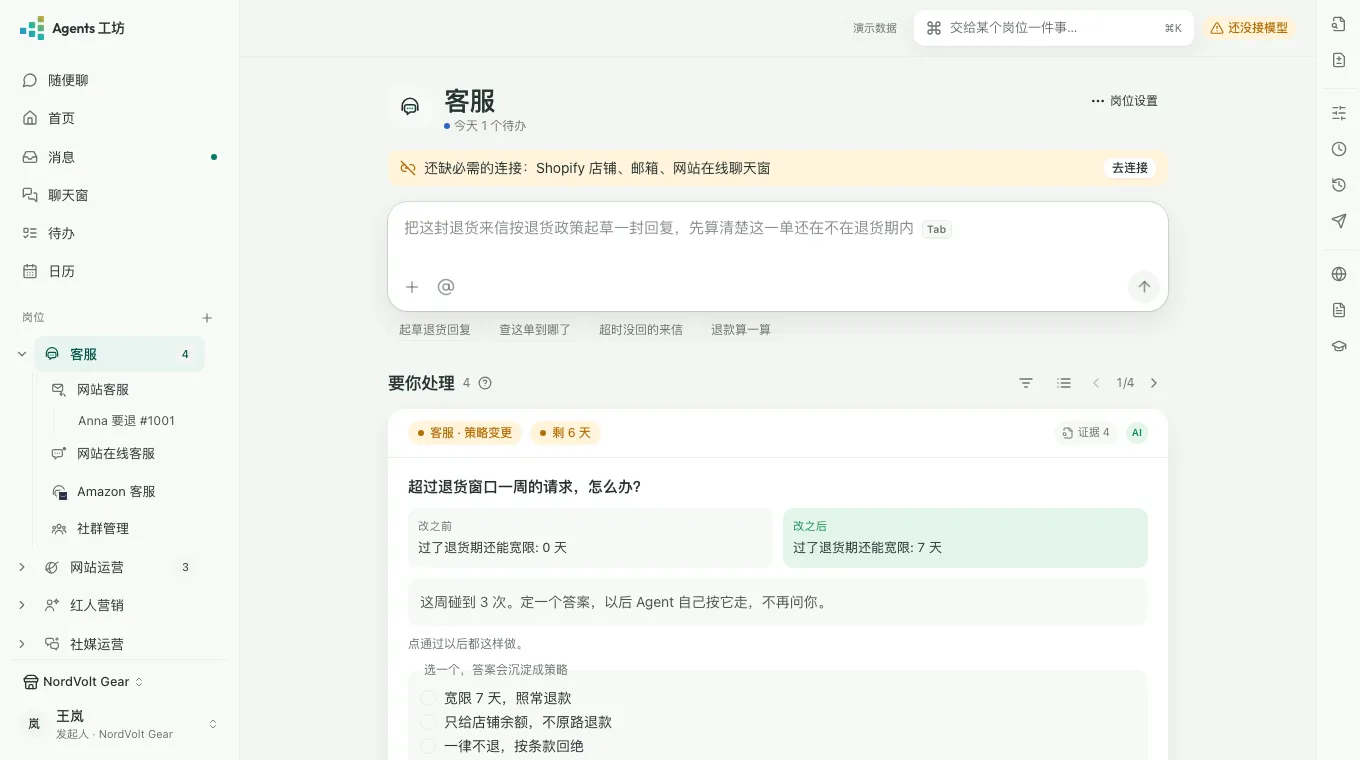Choose the 起草退货回复 suggestion chip
Screen dimensions: 1360x760
point(435,330)
